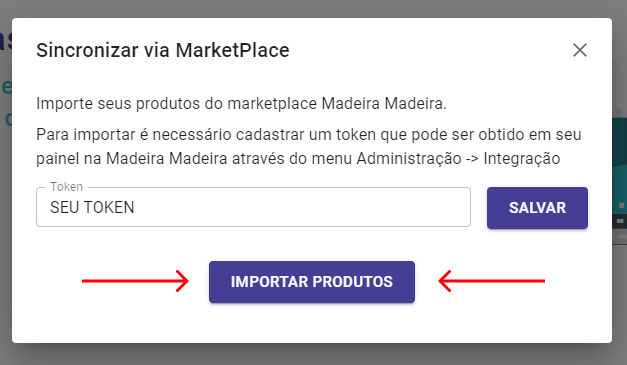Focus the Token input field
Screen dimensions: 627x365
[x=253, y=207]
